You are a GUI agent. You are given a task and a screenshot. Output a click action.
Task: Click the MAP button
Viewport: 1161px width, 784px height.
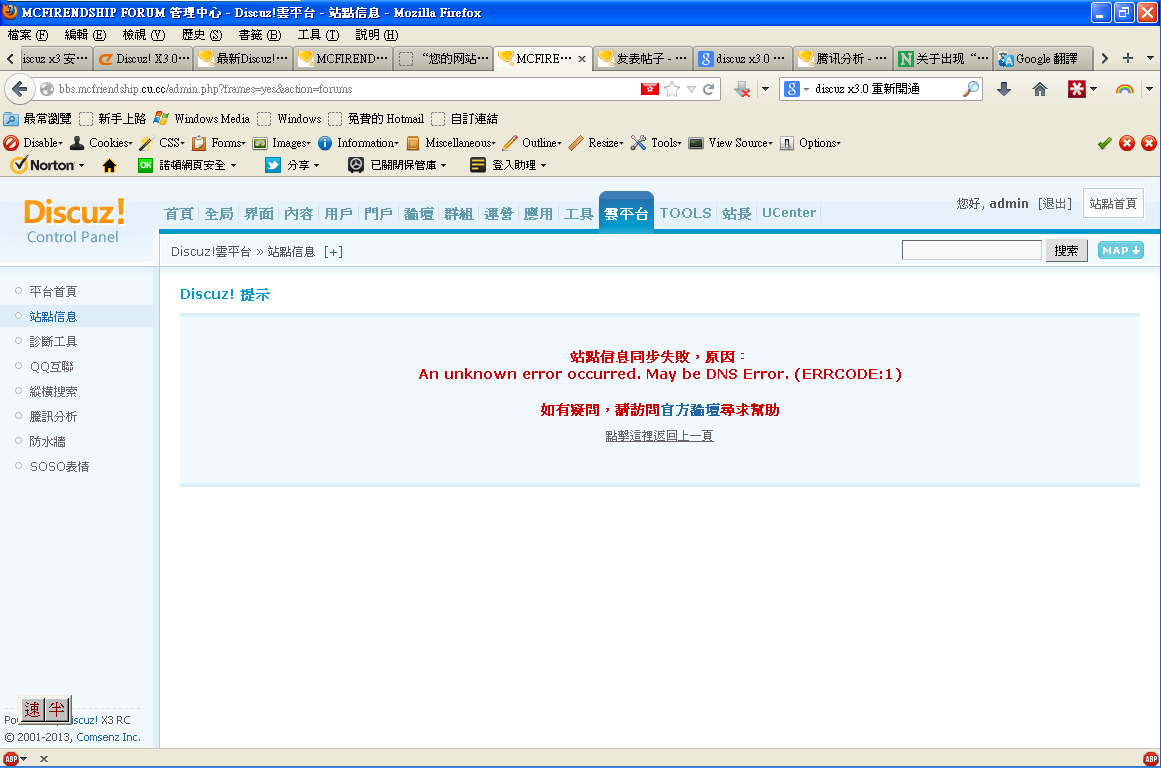coord(1121,250)
